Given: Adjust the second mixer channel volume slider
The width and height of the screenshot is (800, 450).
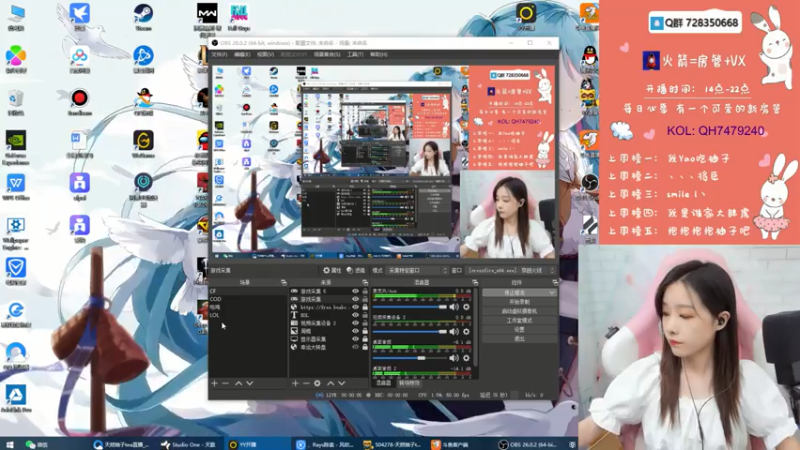Looking at the screenshot, I should point(410,332).
